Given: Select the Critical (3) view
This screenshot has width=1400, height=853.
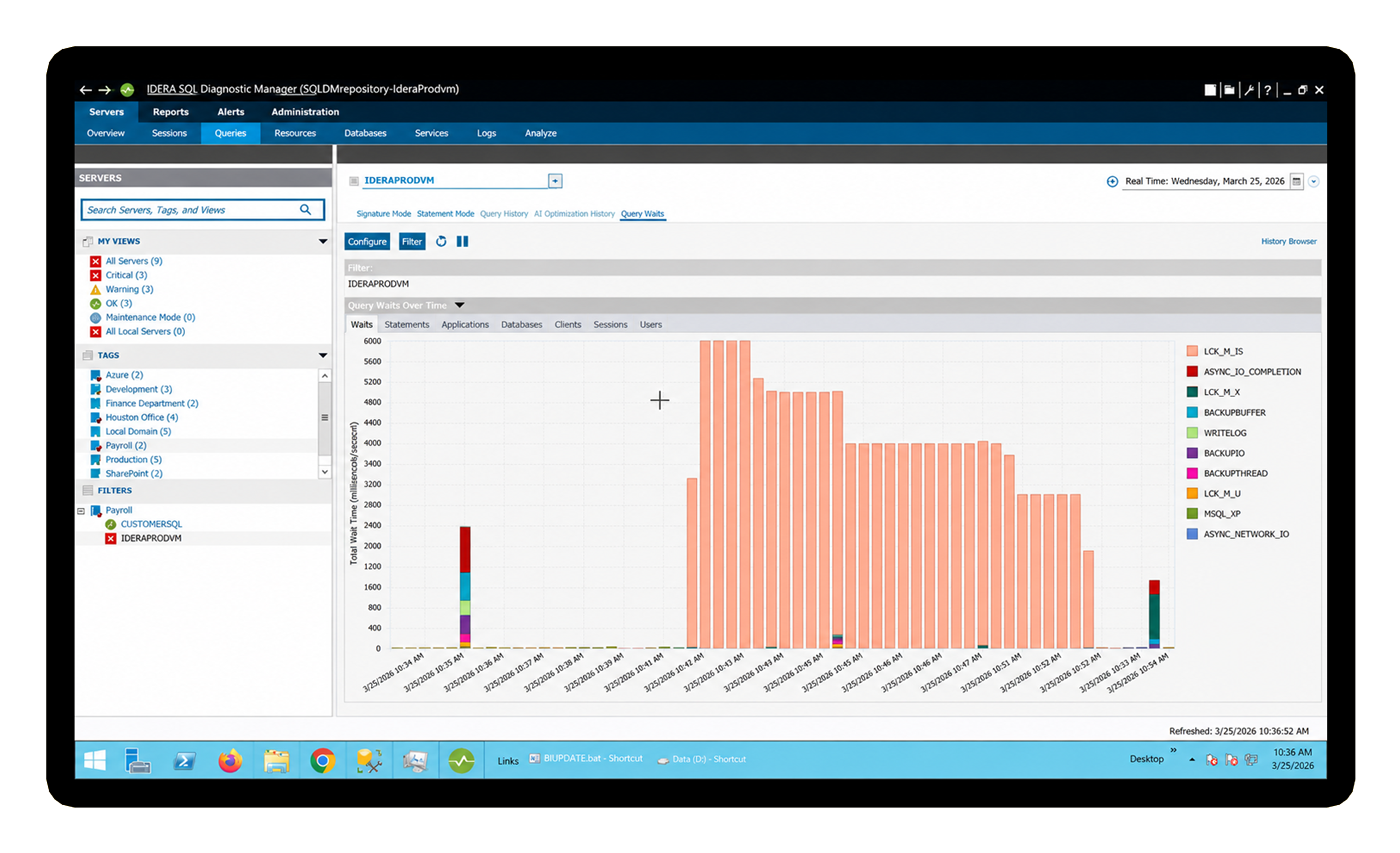Looking at the screenshot, I should [x=126, y=275].
